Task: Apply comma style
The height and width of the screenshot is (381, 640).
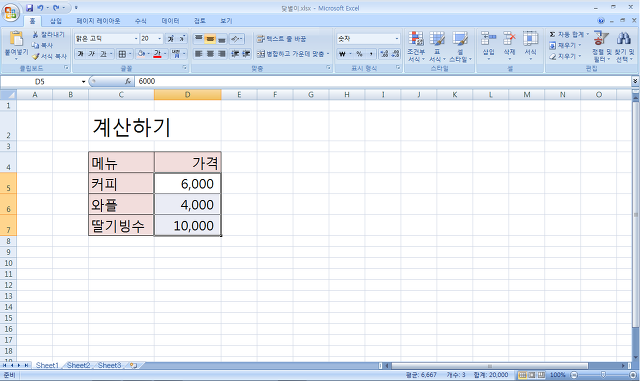Action: [371, 54]
